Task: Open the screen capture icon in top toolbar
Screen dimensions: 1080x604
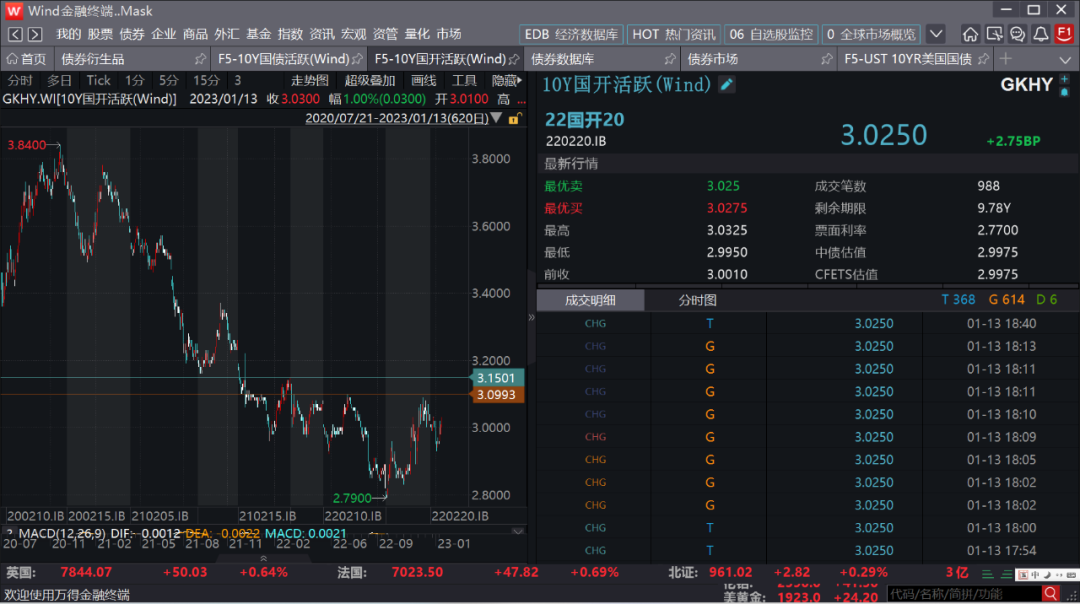Action: pyautogui.click(x=994, y=34)
